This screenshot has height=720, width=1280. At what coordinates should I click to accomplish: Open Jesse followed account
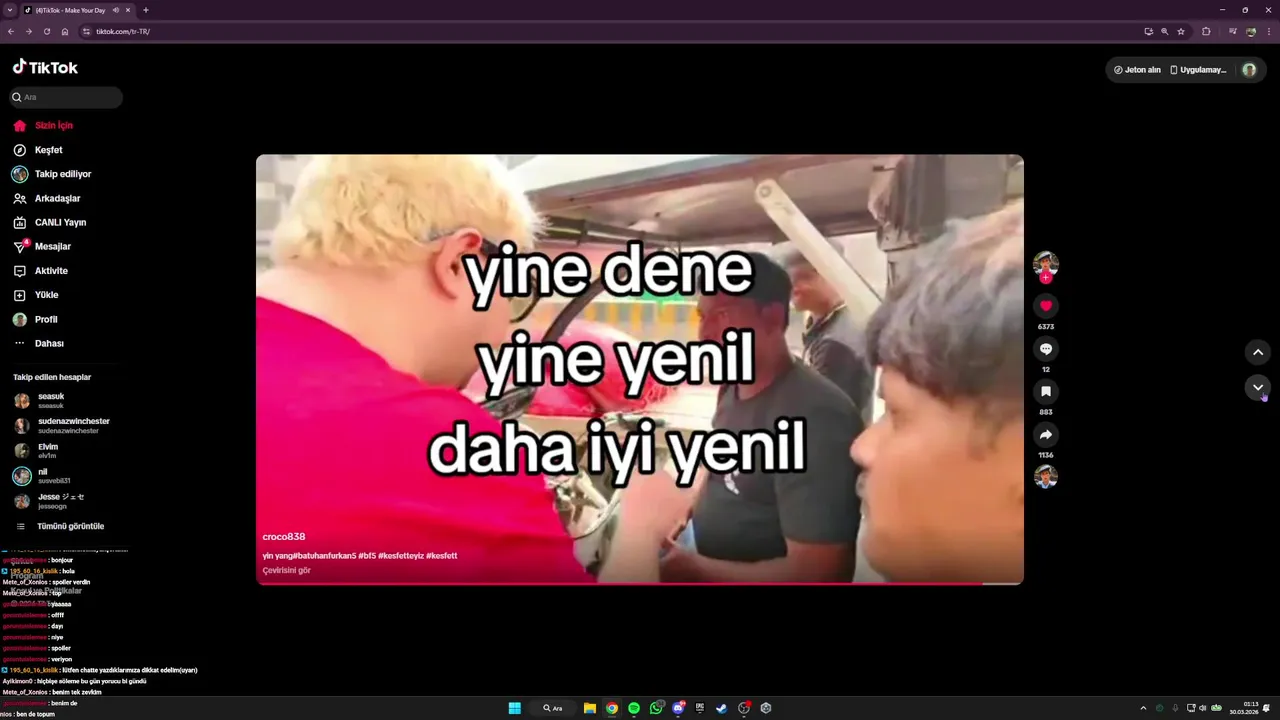49,501
